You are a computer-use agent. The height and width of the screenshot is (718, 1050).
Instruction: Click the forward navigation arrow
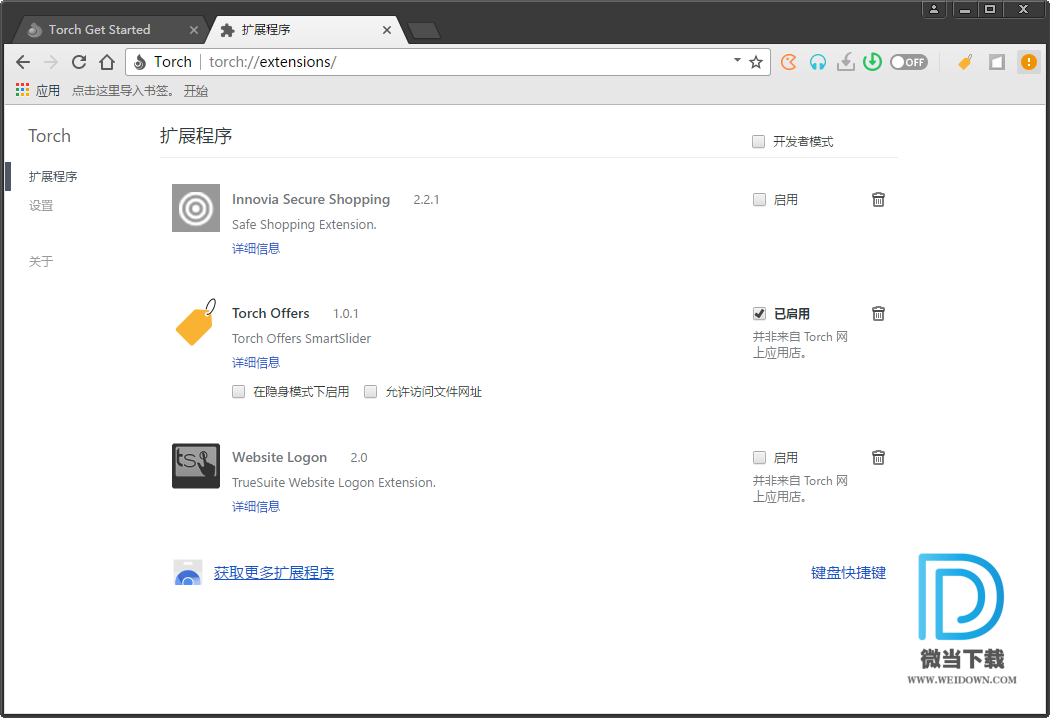[x=51, y=62]
